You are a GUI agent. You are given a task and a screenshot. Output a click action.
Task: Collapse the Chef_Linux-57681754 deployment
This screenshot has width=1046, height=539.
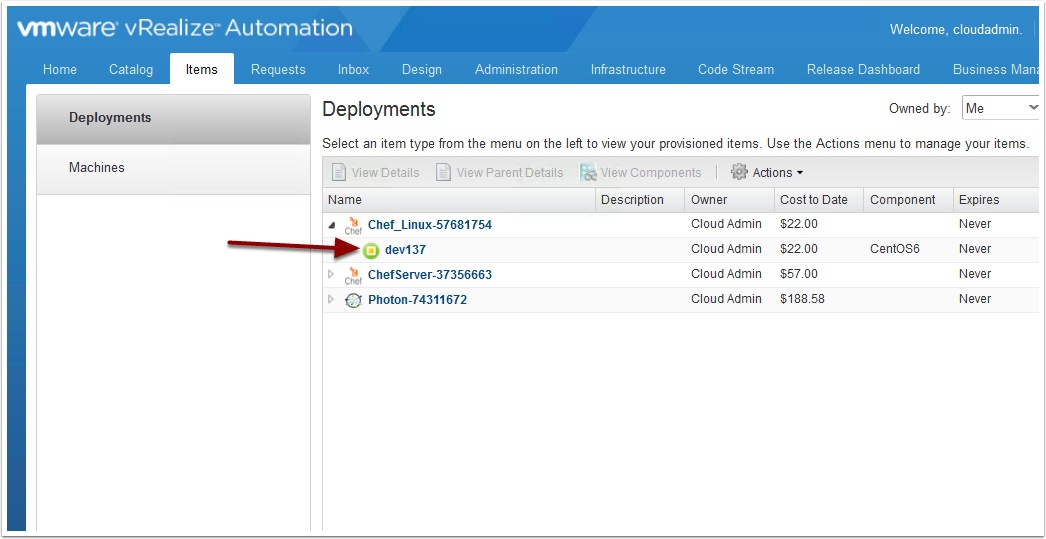(x=332, y=225)
